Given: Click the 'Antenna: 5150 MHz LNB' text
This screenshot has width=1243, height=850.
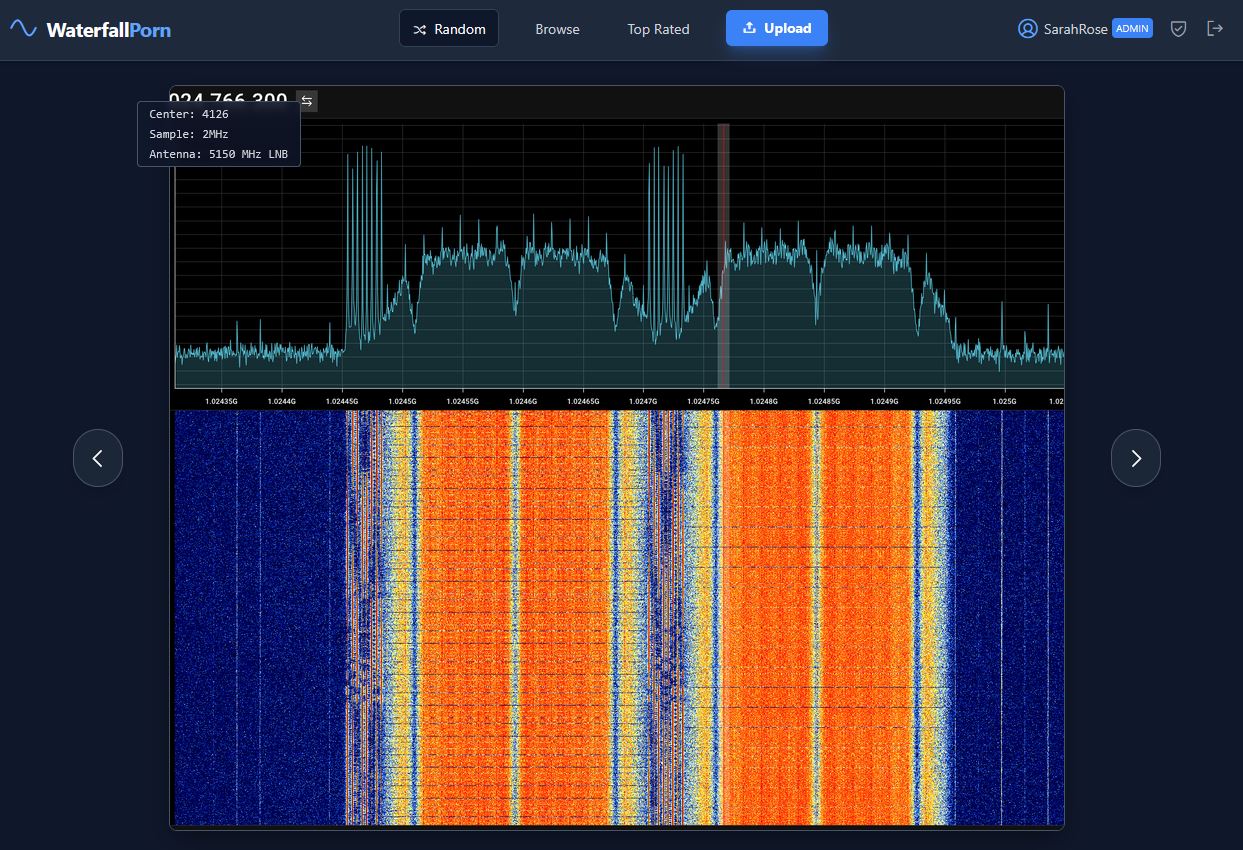Looking at the screenshot, I should point(219,154).
